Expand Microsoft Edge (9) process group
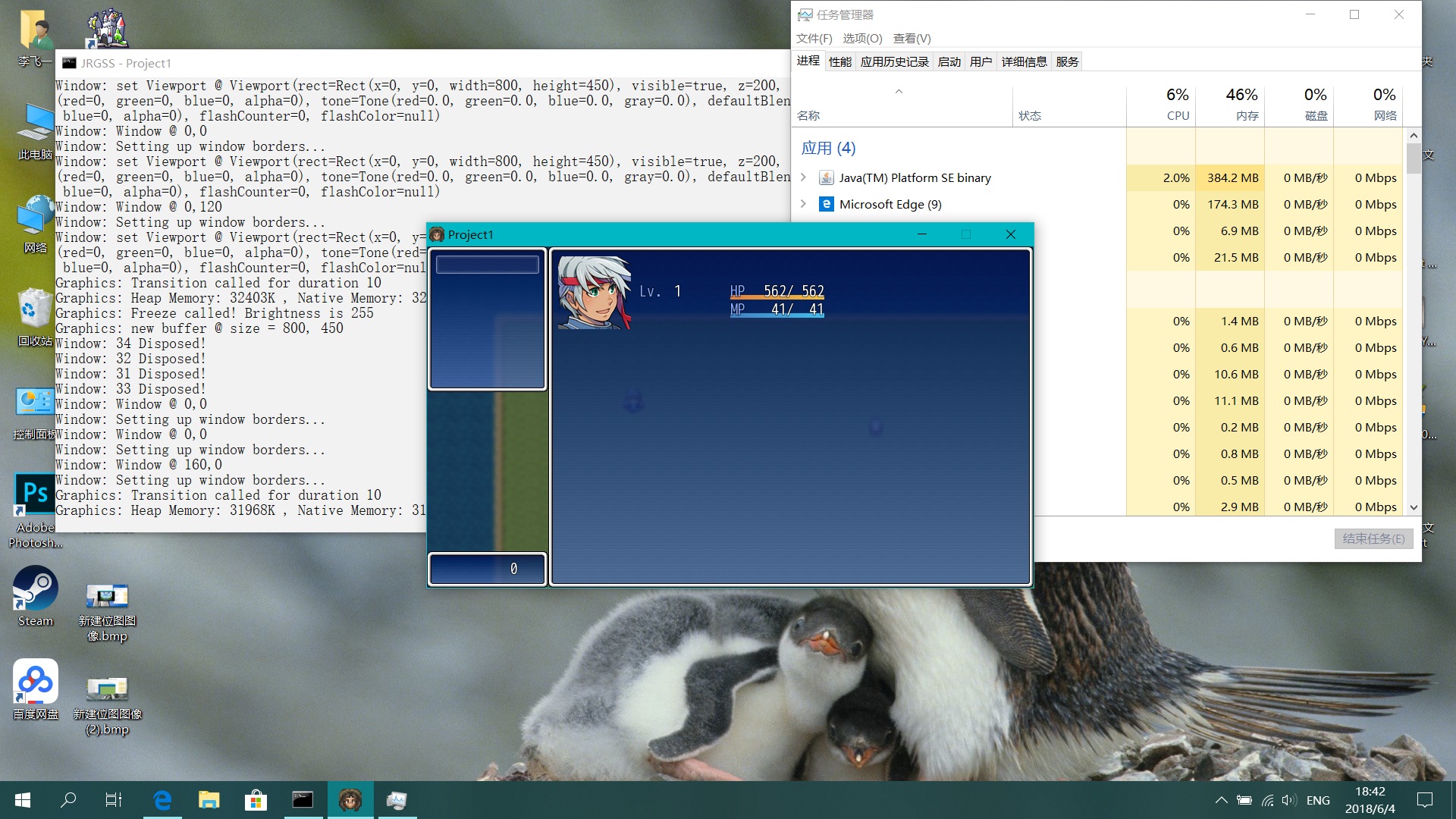The width and height of the screenshot is (1456, 819). coord(803,204)
